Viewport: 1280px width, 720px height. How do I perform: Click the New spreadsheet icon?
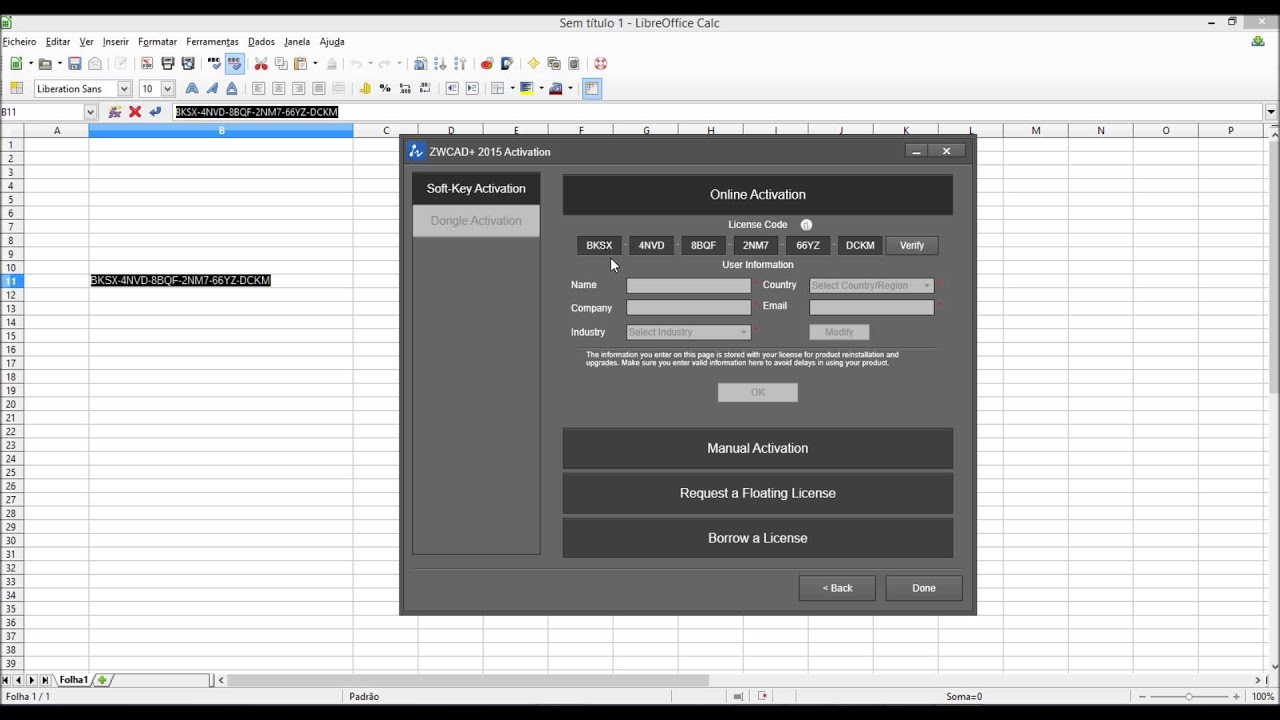[15, 64]
